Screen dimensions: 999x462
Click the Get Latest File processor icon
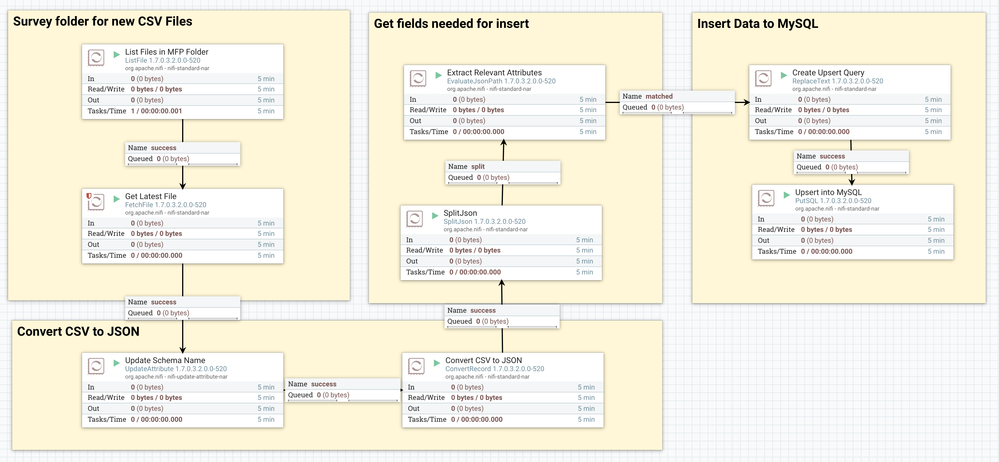coord(97,201)
